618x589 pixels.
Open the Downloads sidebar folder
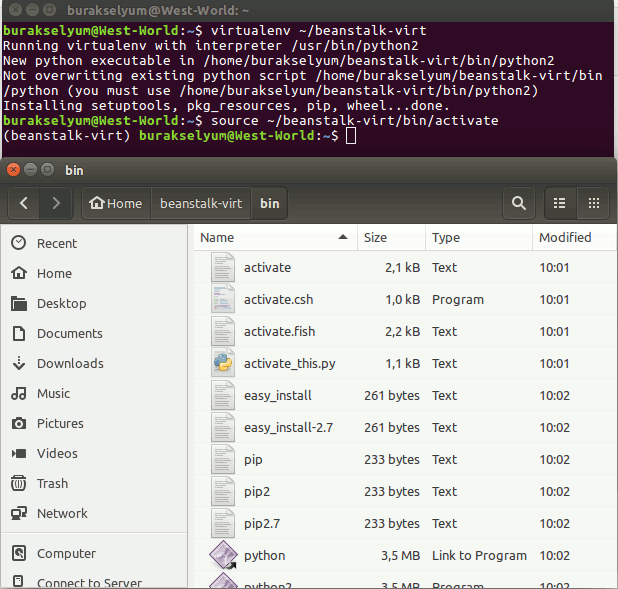70,363
